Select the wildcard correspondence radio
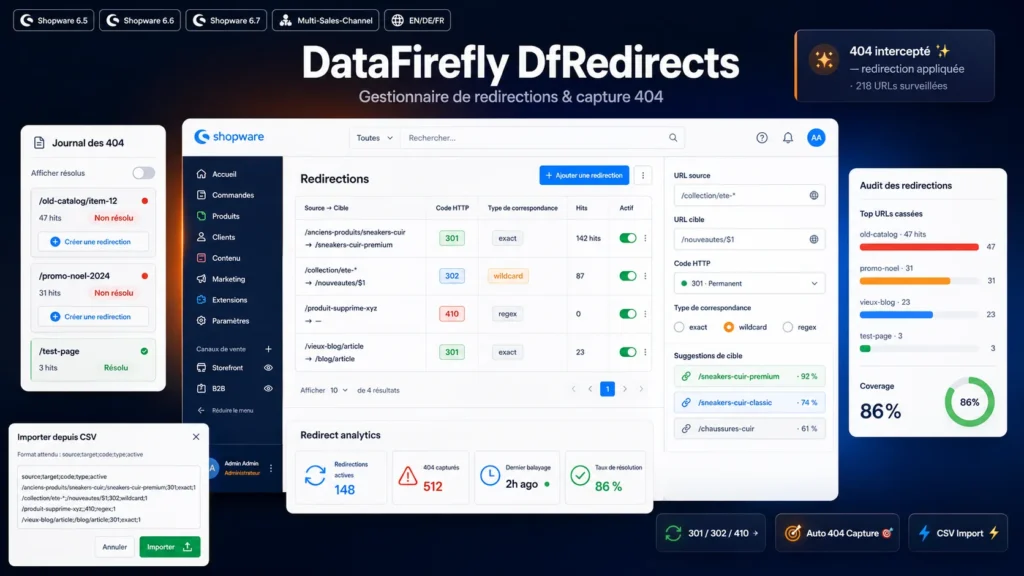This screenshot has width=1024, height=576. (x=729, y=327)
